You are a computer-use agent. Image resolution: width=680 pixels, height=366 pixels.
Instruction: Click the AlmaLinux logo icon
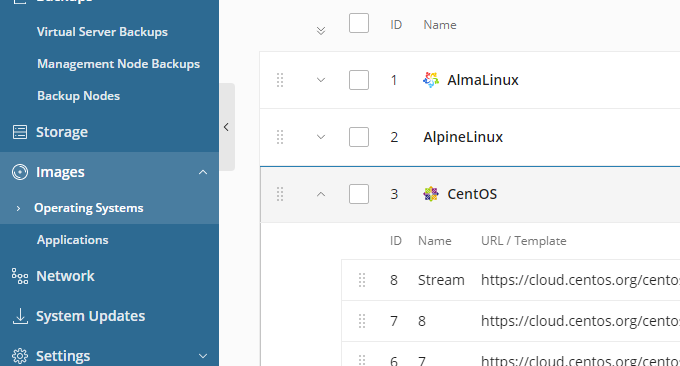tap(431, 80)
